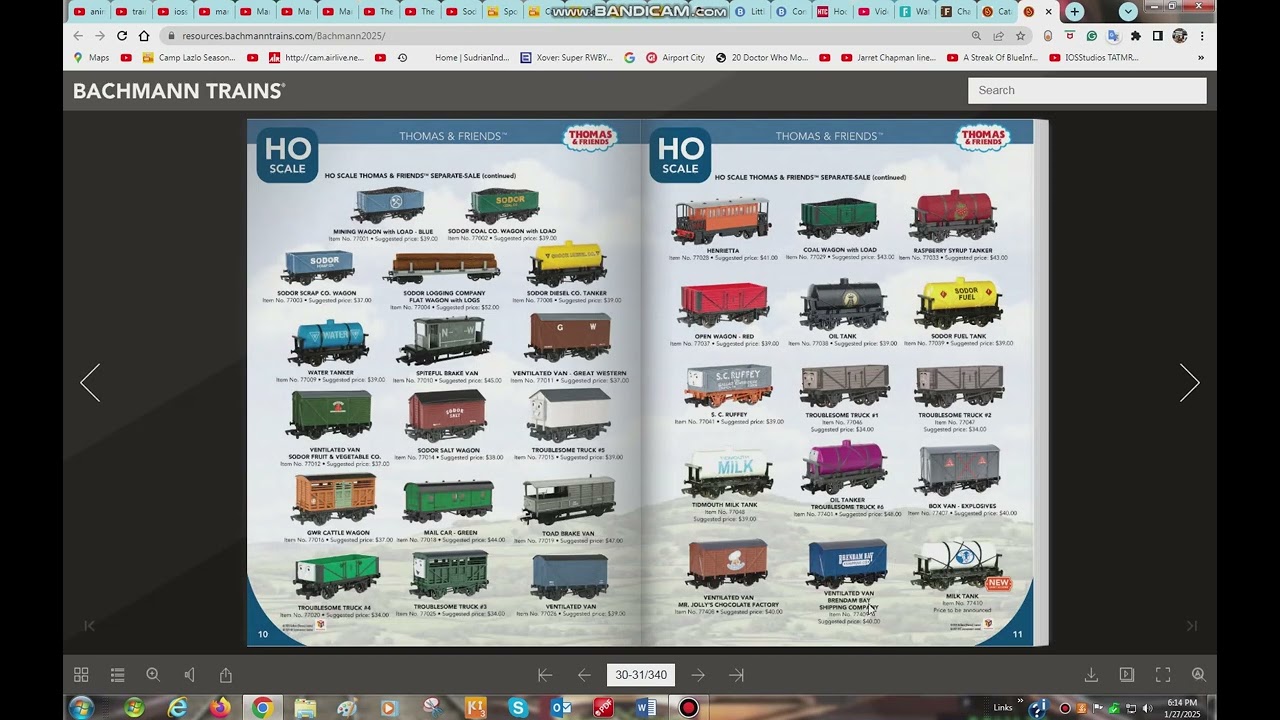Open Chrome extensions puzzle icon
This screenshot has height=720, width=1280.
(x=1135, y=36)
